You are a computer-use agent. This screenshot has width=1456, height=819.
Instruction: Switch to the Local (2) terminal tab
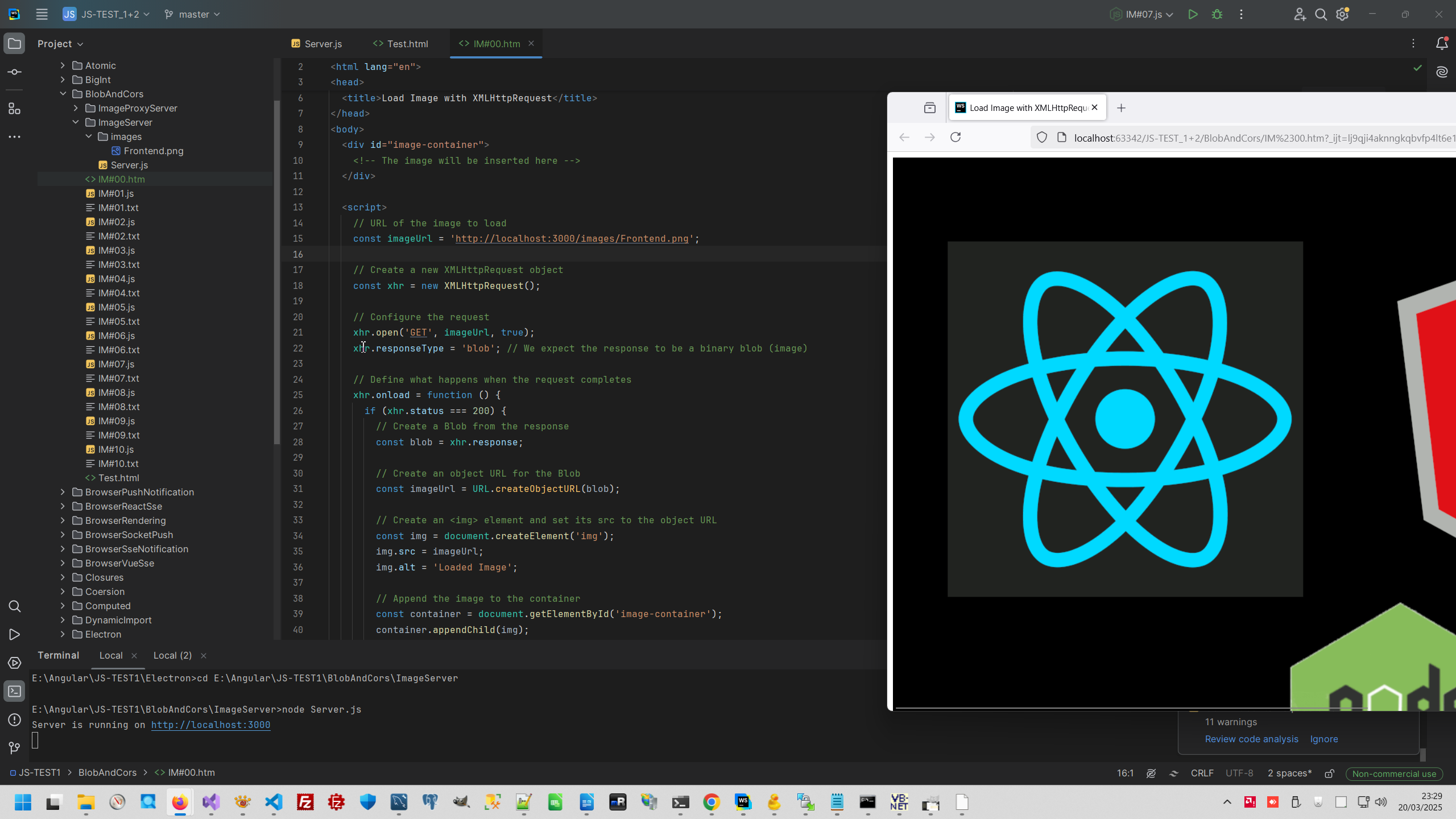(x=172, y=655)
